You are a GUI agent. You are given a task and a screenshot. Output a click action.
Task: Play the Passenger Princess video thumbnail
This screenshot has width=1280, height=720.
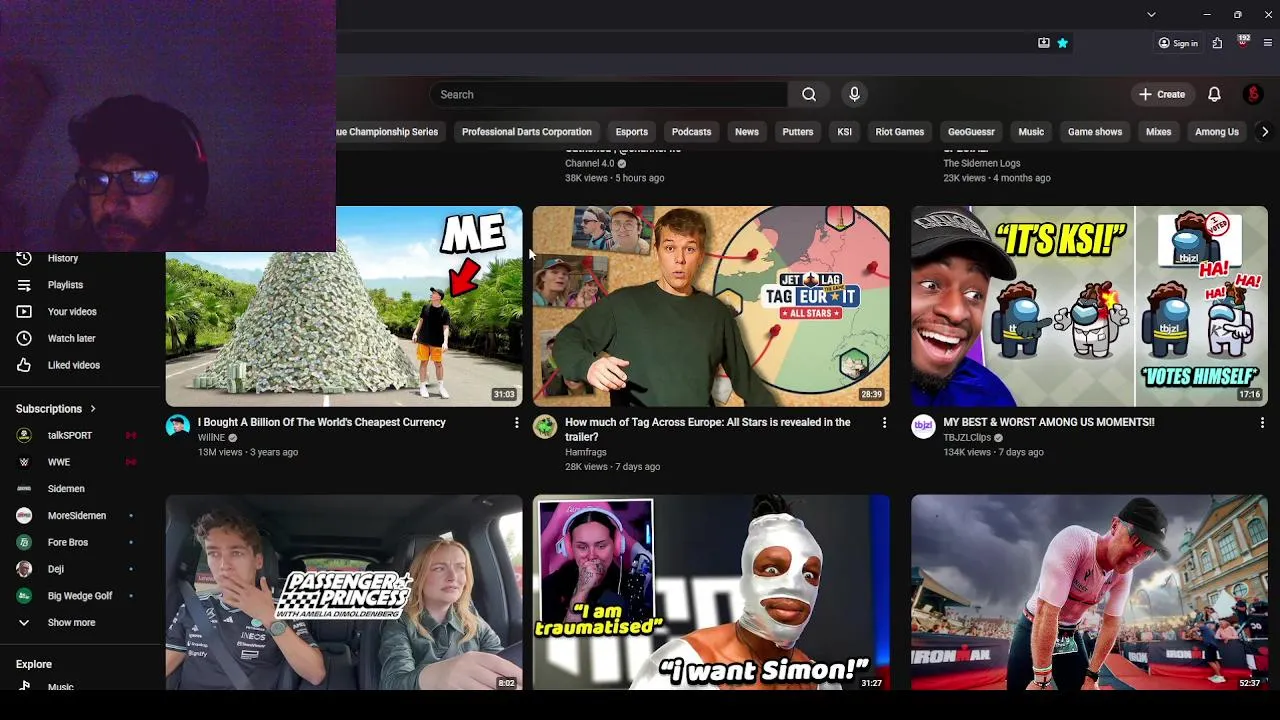tap(344, 592)
